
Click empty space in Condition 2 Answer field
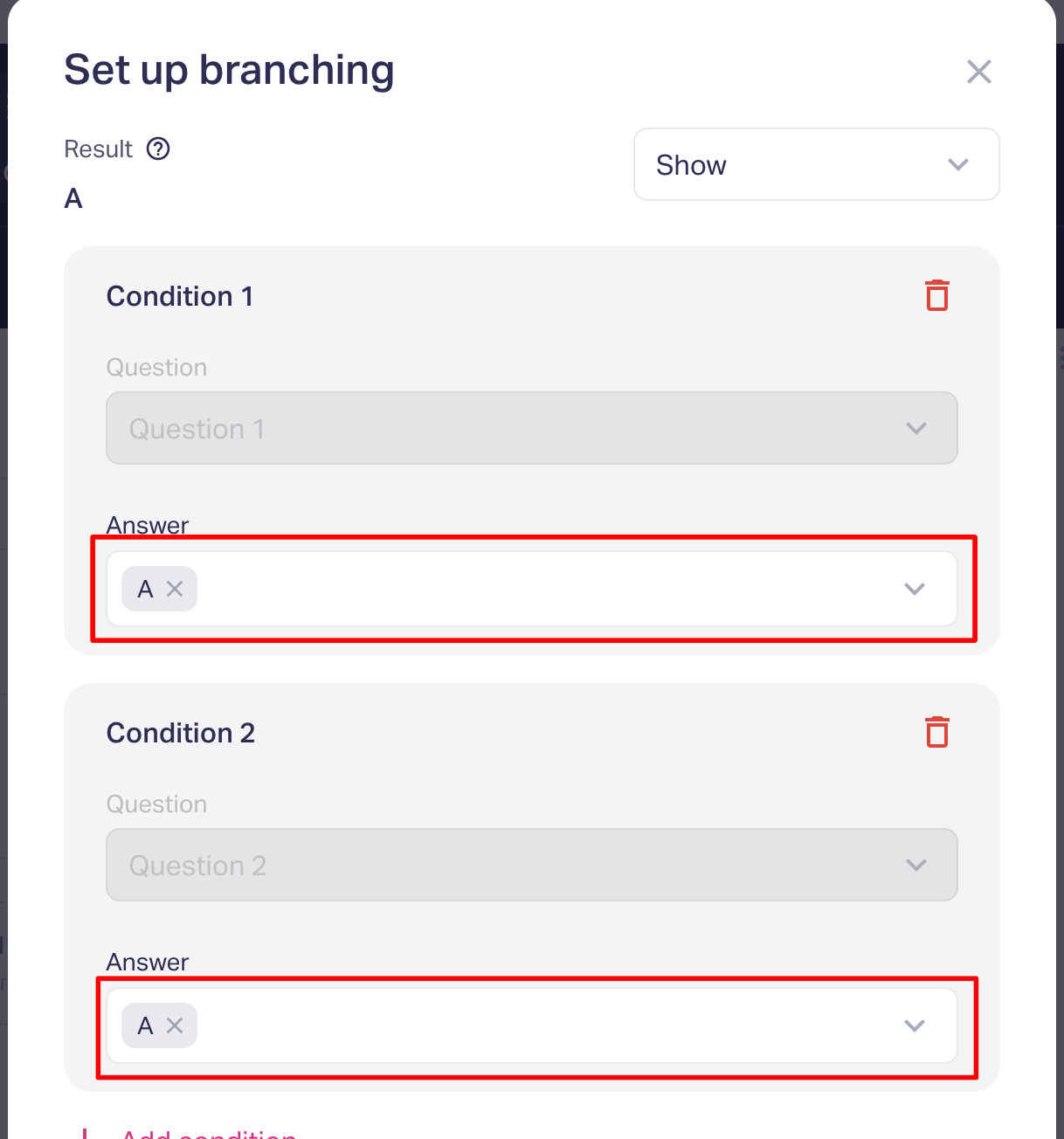click(x=542, y=1025)
